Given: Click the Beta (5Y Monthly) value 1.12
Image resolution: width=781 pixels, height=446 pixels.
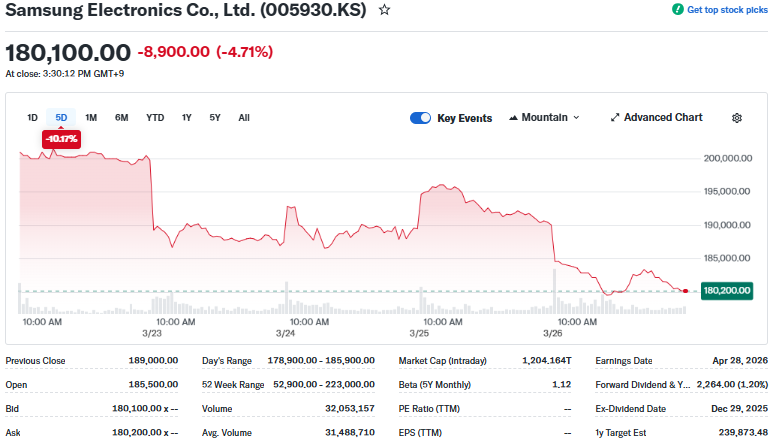Looking at the screenshot, I should tap(561, 384).
